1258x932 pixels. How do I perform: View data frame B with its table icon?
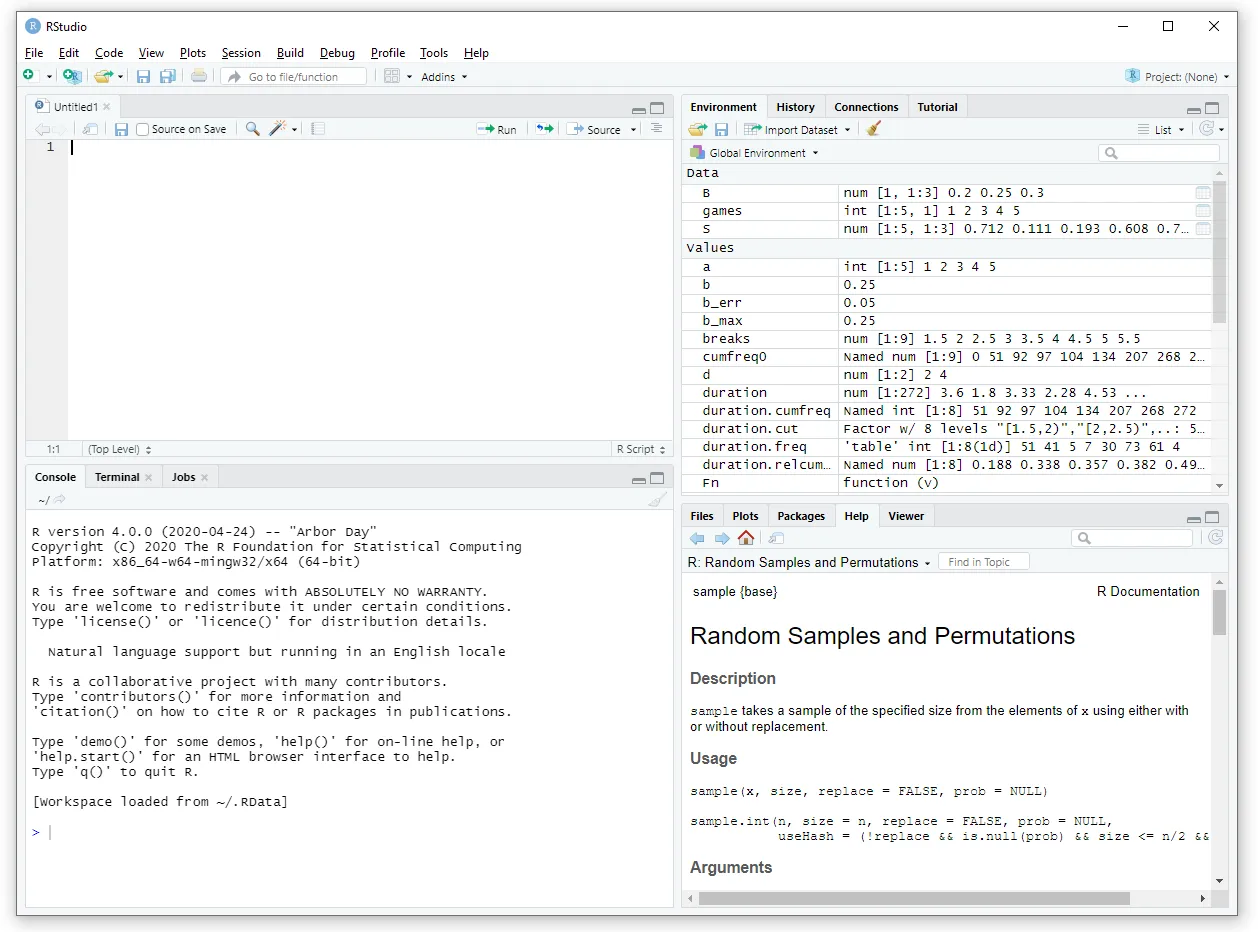point(1203,193)
